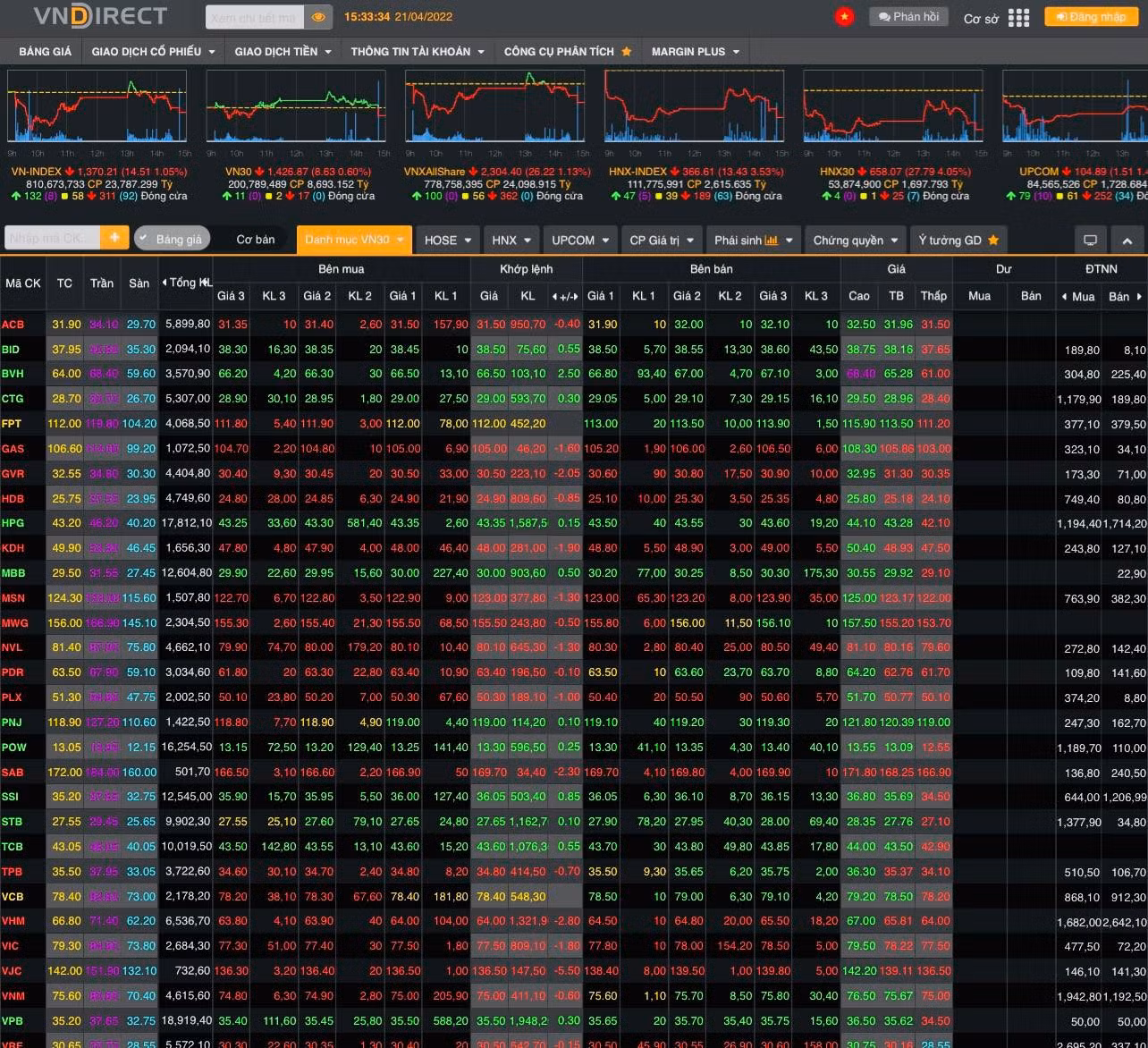Open the FPT stock symbol

point(13,424)
